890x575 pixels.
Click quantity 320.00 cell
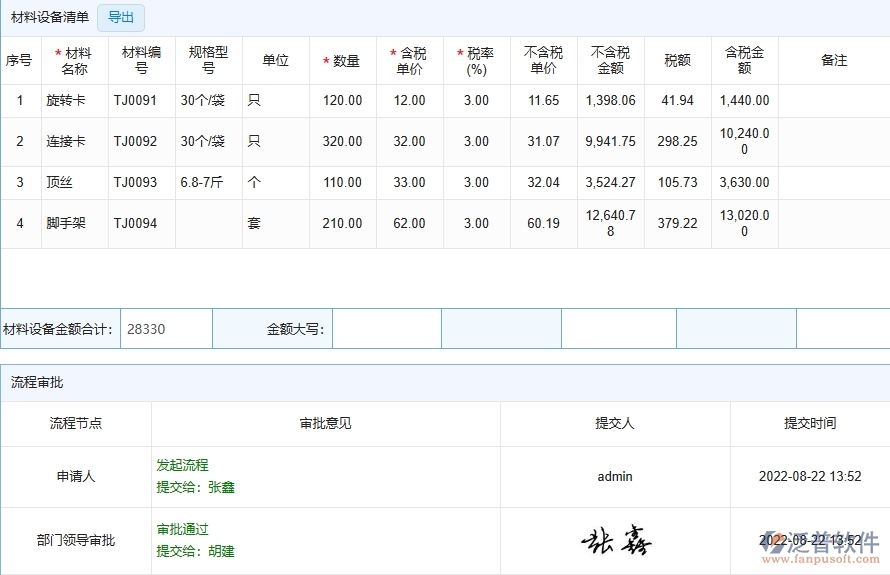[x=342, y=141]
